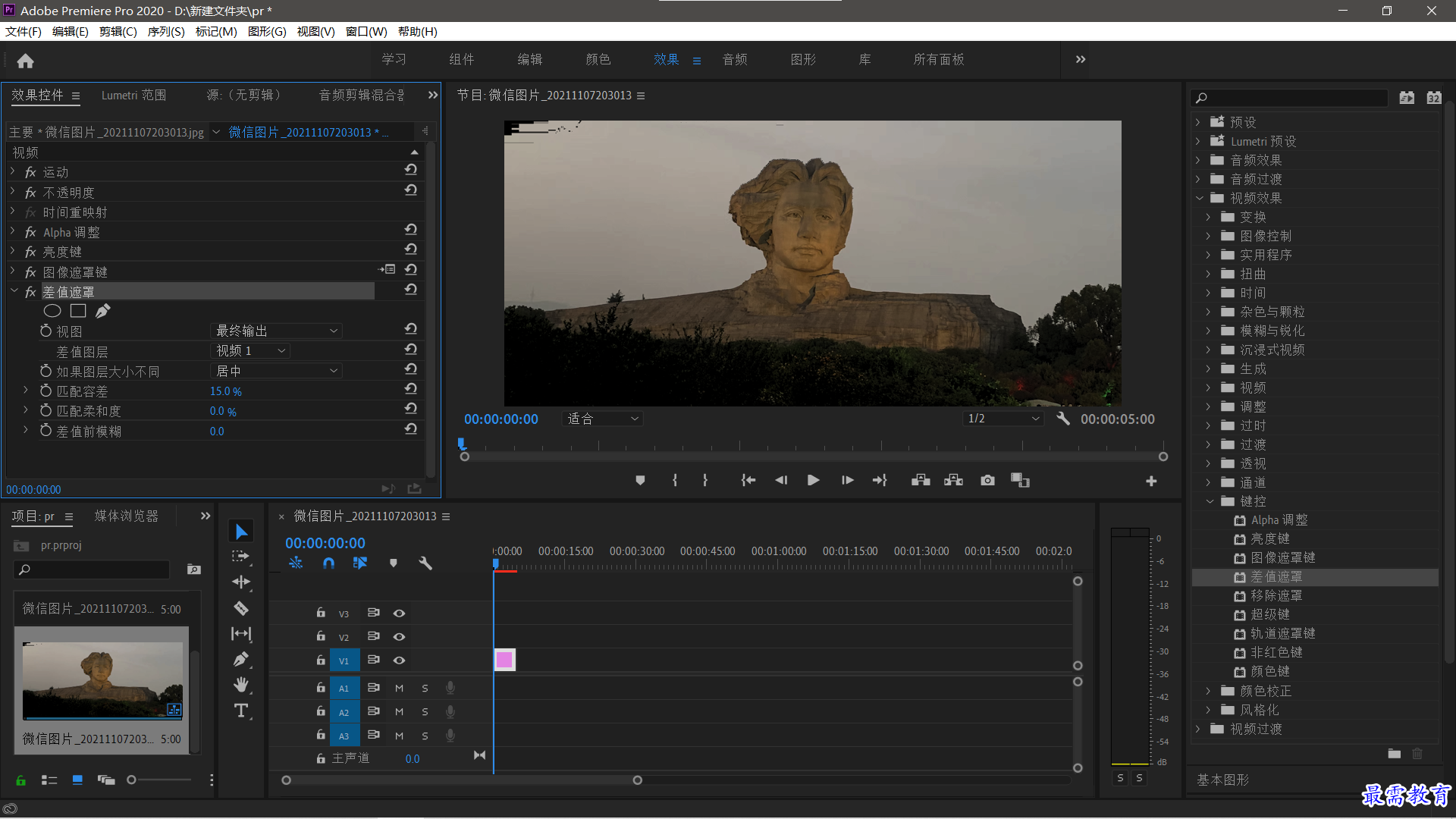The image size is (1456, 819).
Task: Mark In point button
Action: point(674,480)
